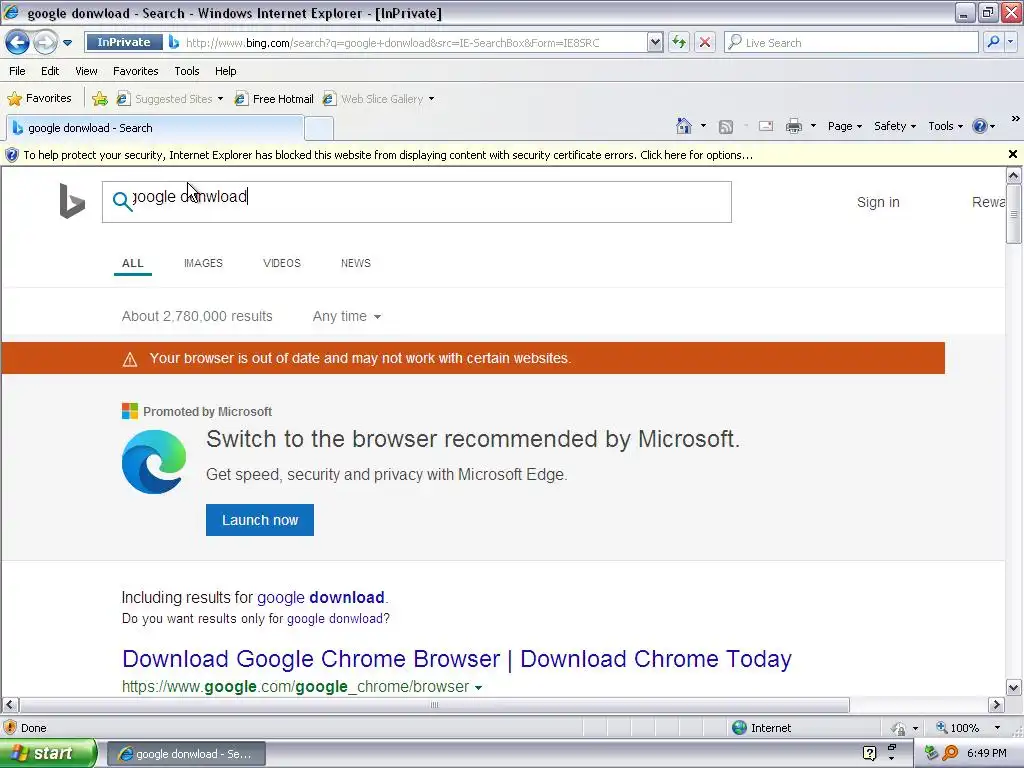Switch to the IMAGES results tab
The image size is (1024, 768).
[203, 263]
